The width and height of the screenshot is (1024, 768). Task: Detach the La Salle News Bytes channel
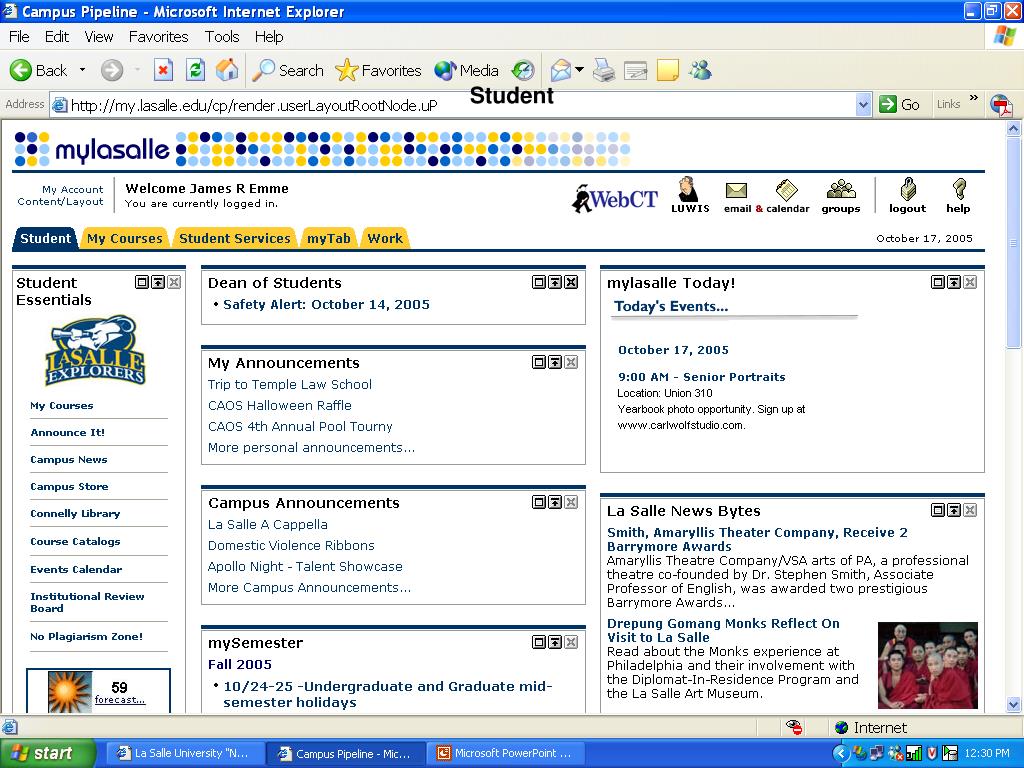[954, 510]
